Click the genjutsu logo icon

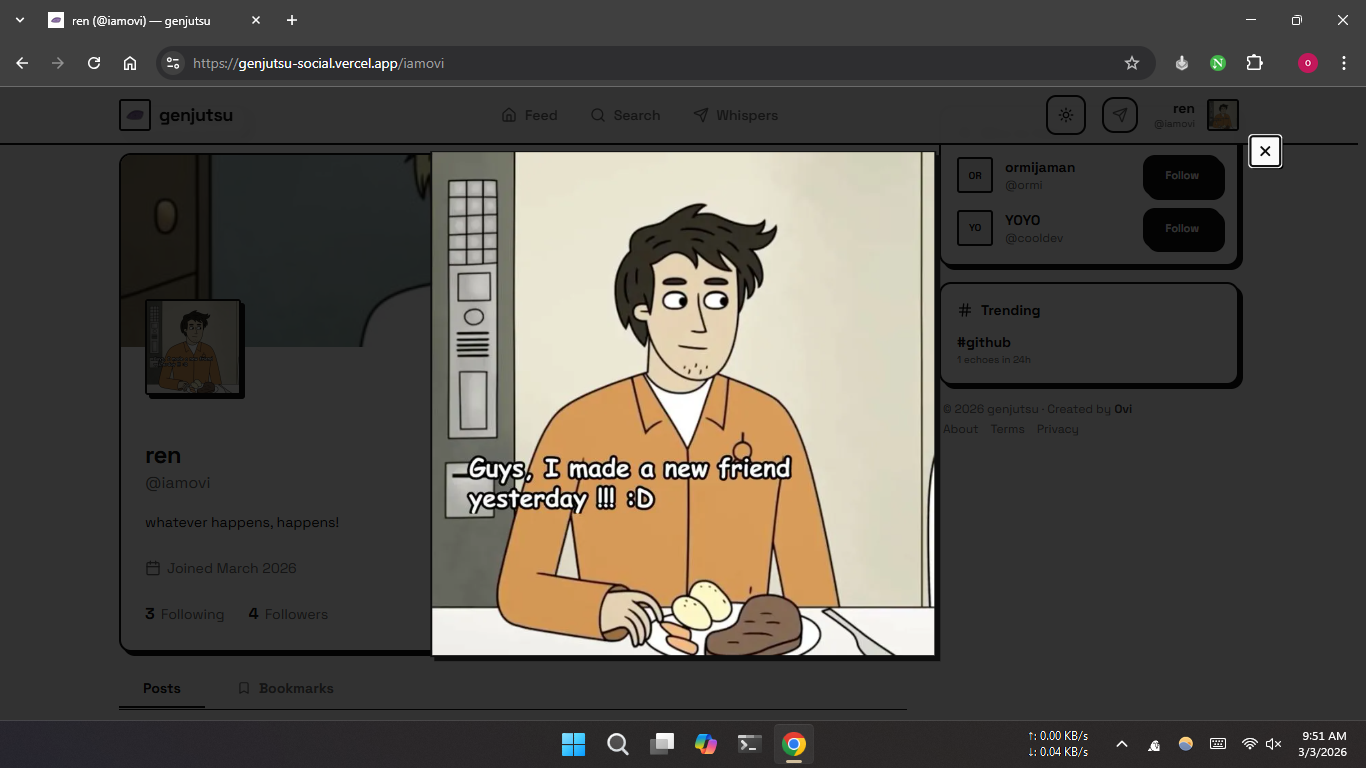[135, 115]
